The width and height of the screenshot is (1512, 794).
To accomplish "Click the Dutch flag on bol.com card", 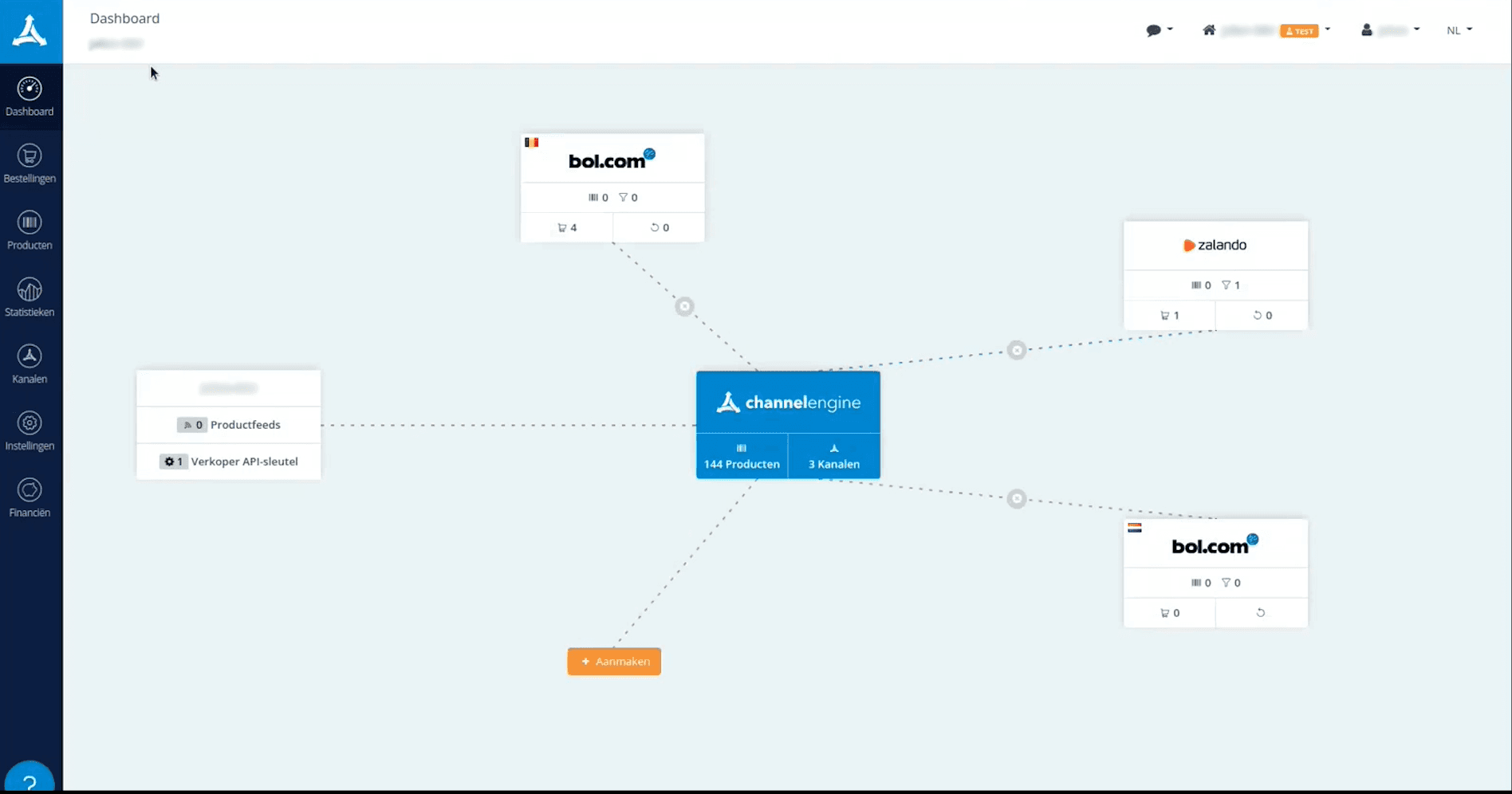I will [1135, 528].
